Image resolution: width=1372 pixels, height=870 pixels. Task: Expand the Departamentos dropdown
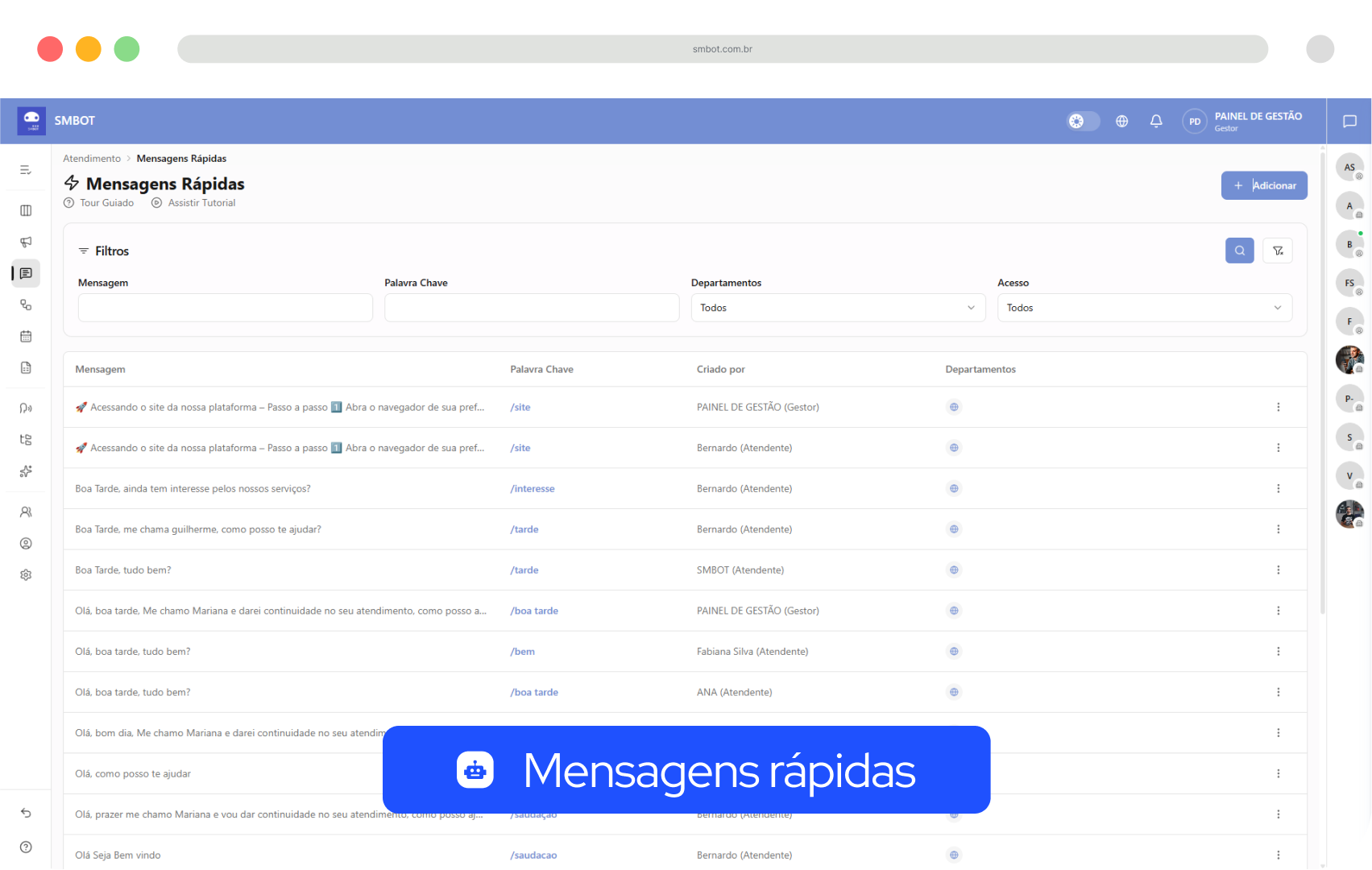coord(838,308)
